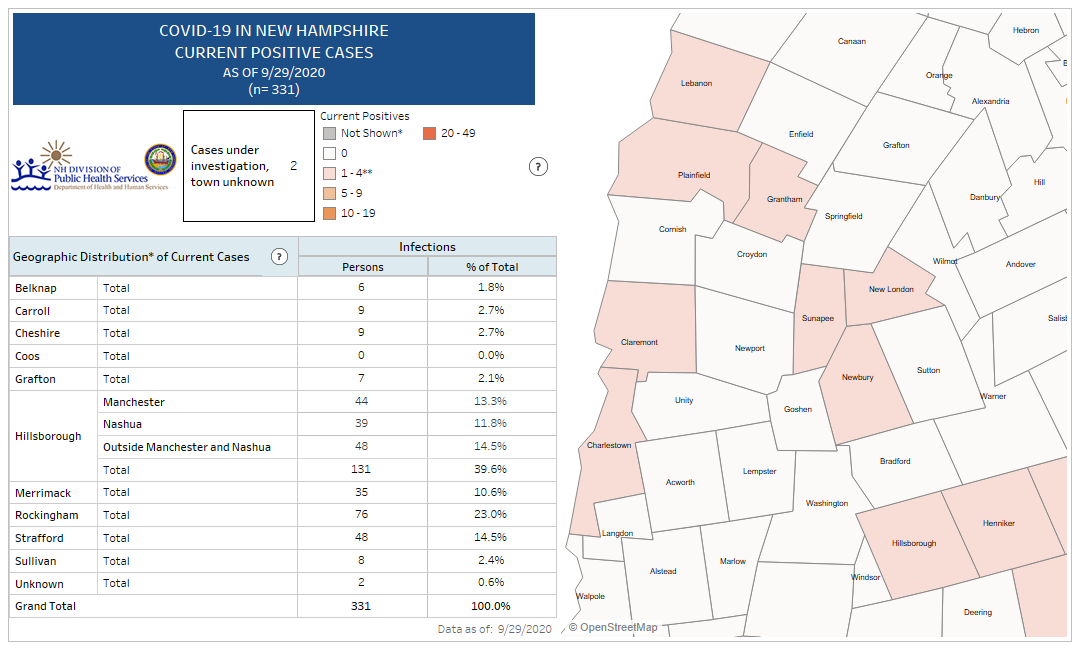Click the 'Persons' column header
Image resolution: width=1080 pixels, height=650 pixels.
click(x=362, y=267)
